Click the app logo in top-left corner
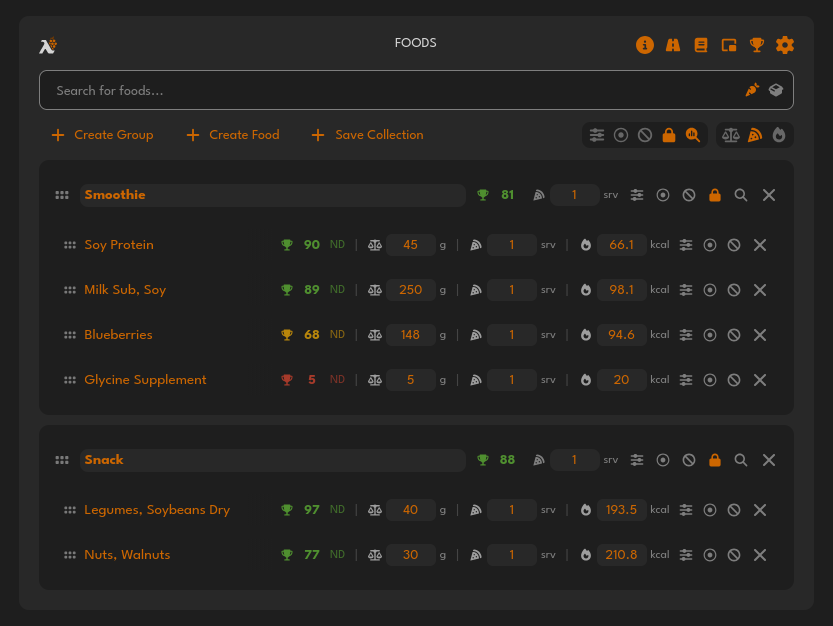This screenshot has width=833, height=626. [x=48, y=46]
